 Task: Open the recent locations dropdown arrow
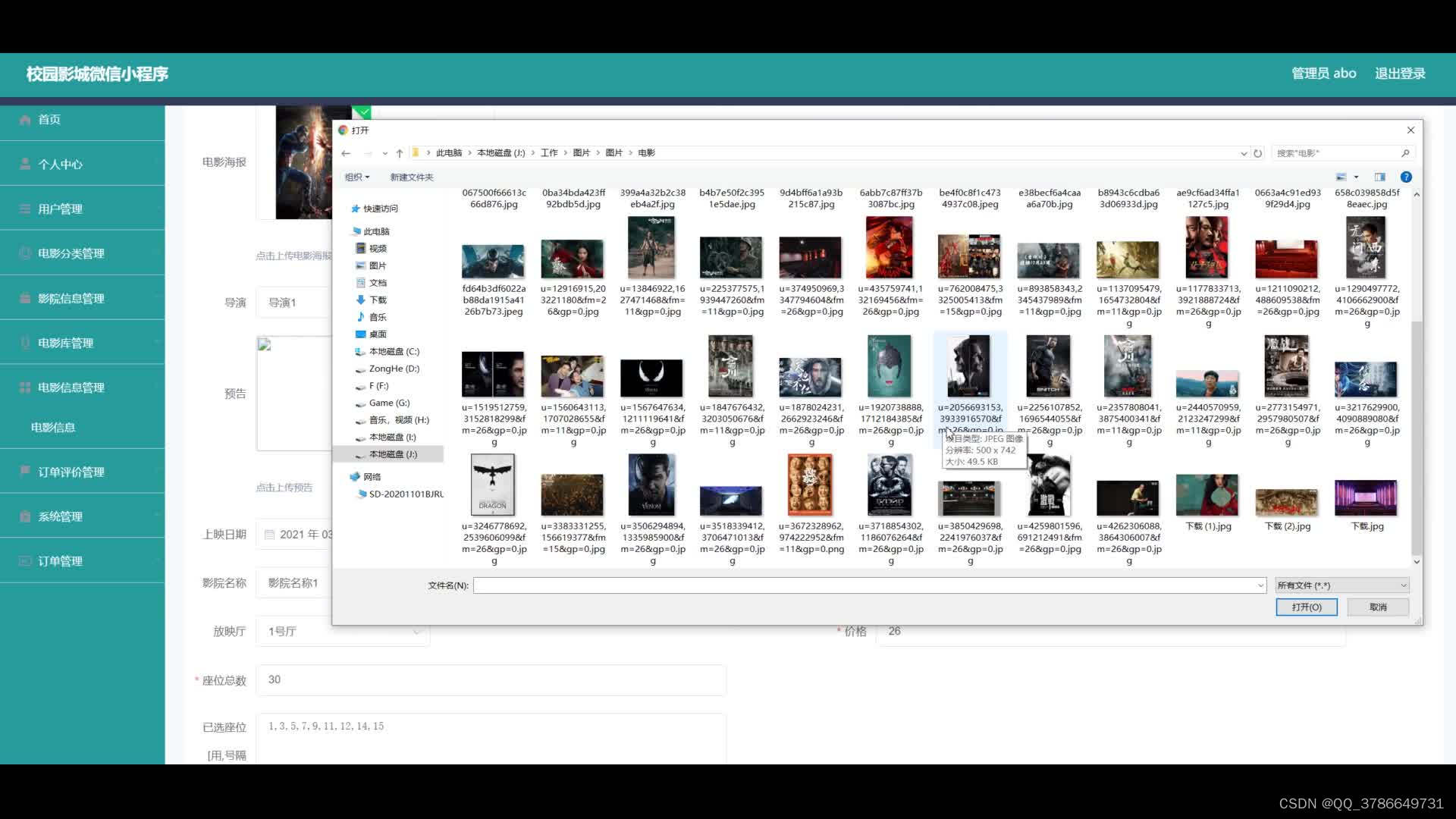pyautogui.click(x=385, y=153)
